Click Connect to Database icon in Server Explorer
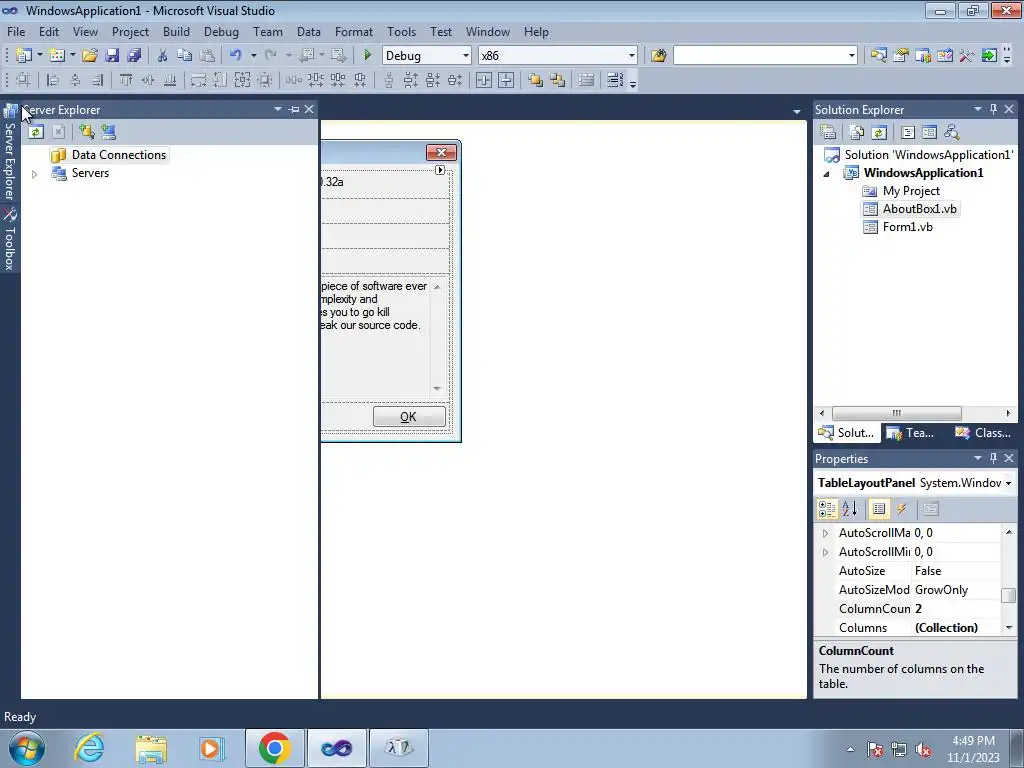The width and height of the screenshot is (1024, 768). tap(86, 132)
